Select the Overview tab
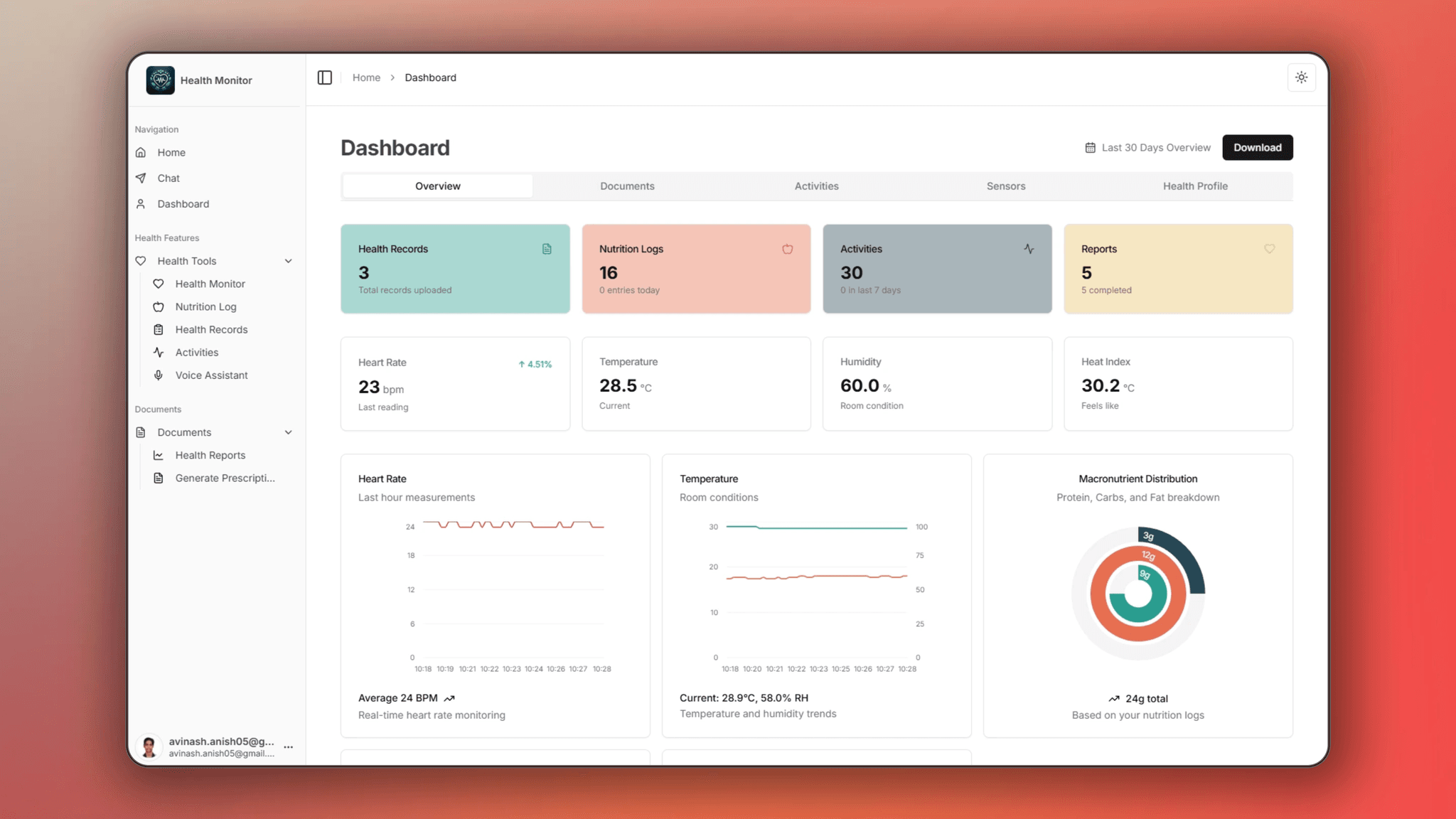1456x819 pixels. 438,186
